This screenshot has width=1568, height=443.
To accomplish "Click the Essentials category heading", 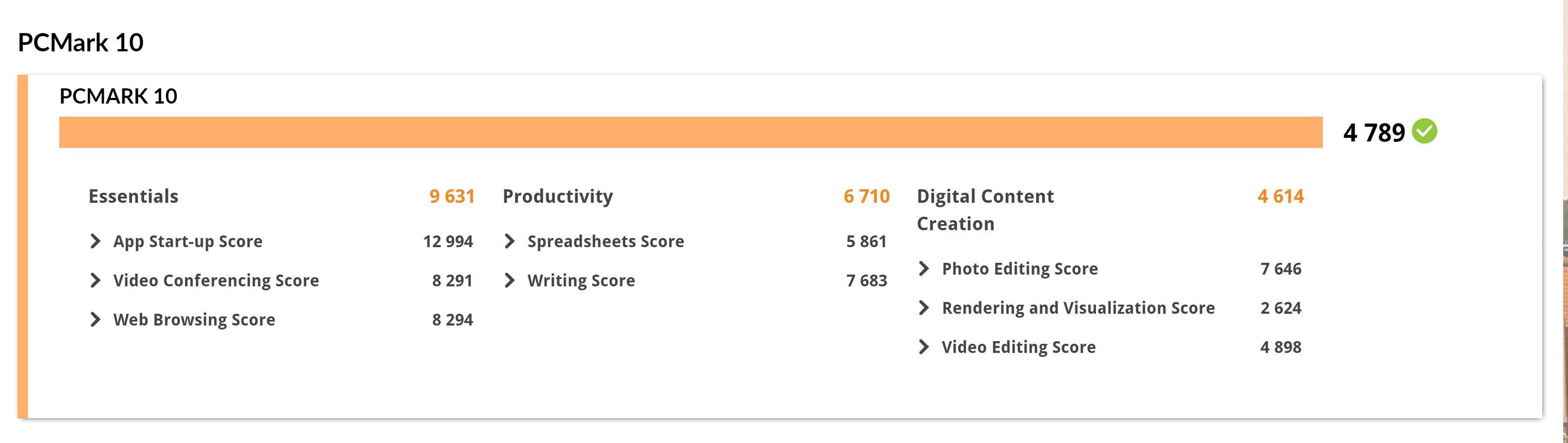I will click(133, 196).
